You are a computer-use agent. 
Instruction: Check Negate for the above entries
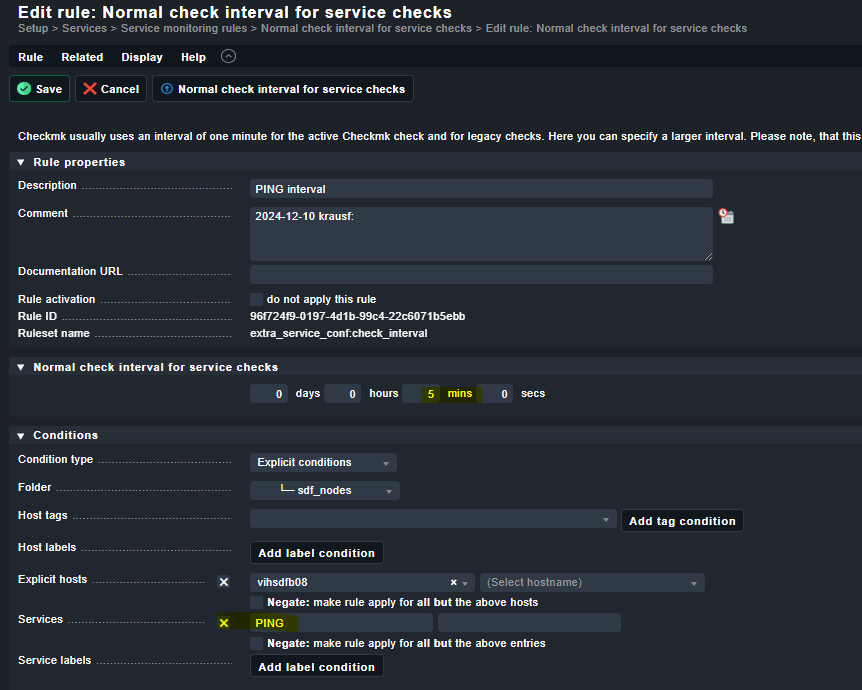(257, 644)
